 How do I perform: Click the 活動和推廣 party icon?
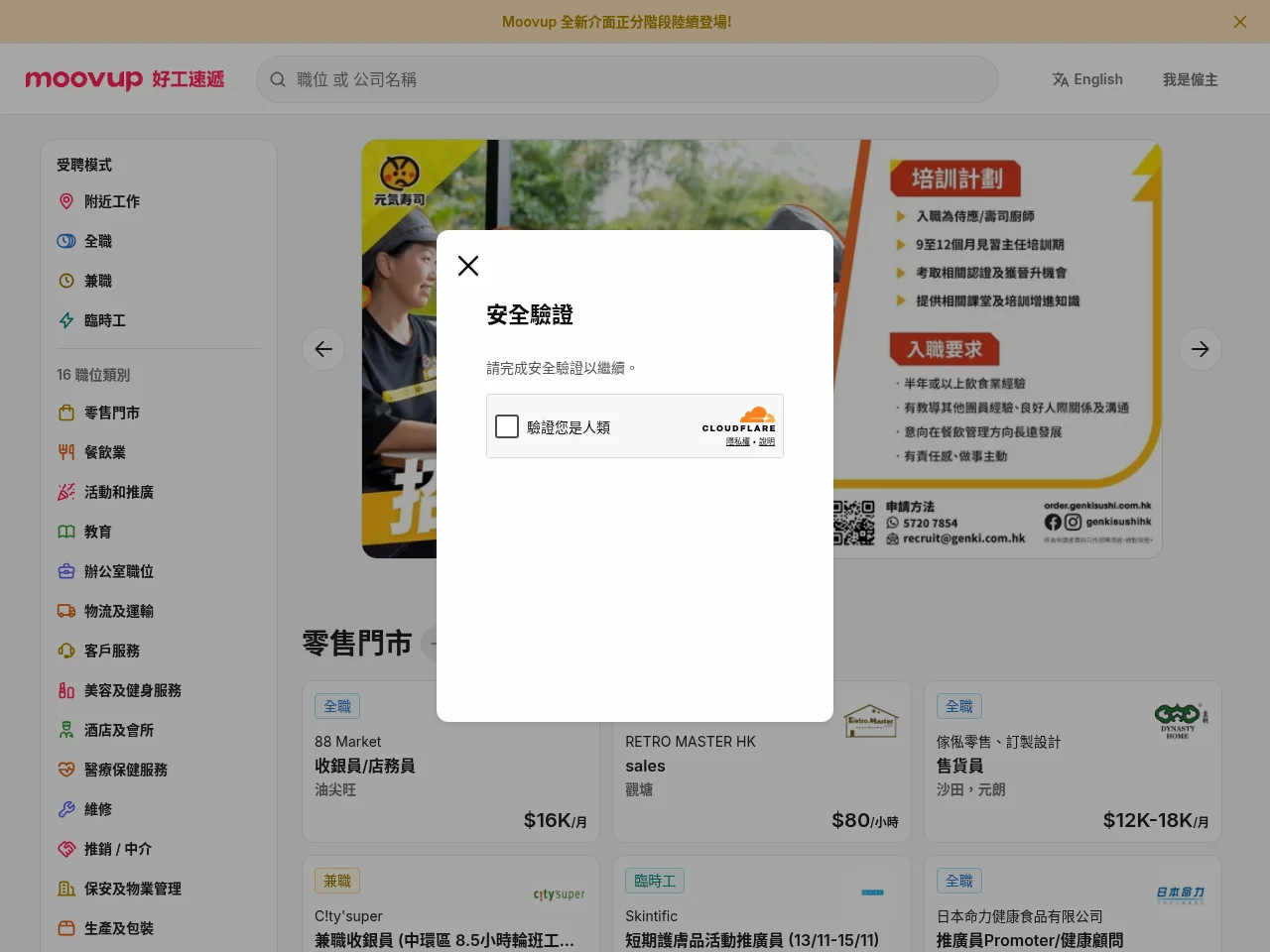(x=66, y=492)
